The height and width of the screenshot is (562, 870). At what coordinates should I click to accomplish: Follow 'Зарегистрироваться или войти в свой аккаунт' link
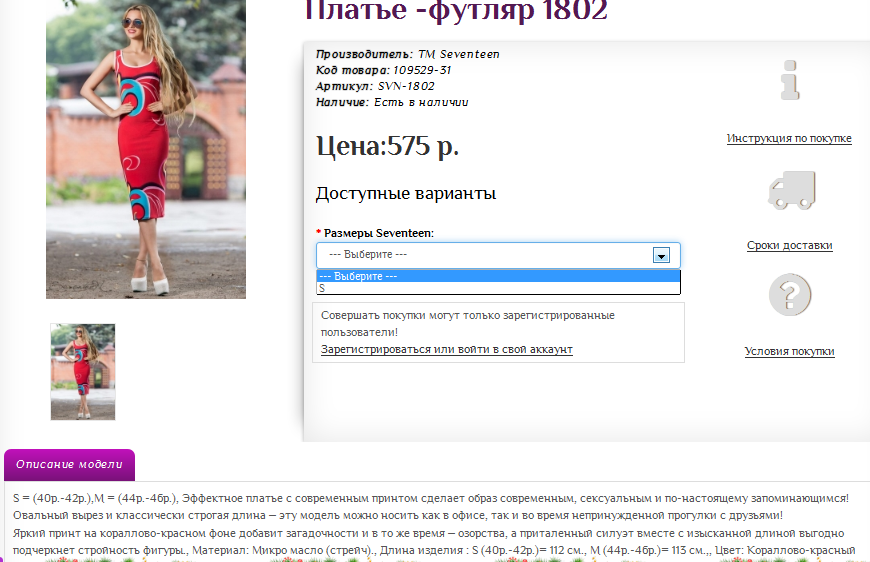coord(446,349)
